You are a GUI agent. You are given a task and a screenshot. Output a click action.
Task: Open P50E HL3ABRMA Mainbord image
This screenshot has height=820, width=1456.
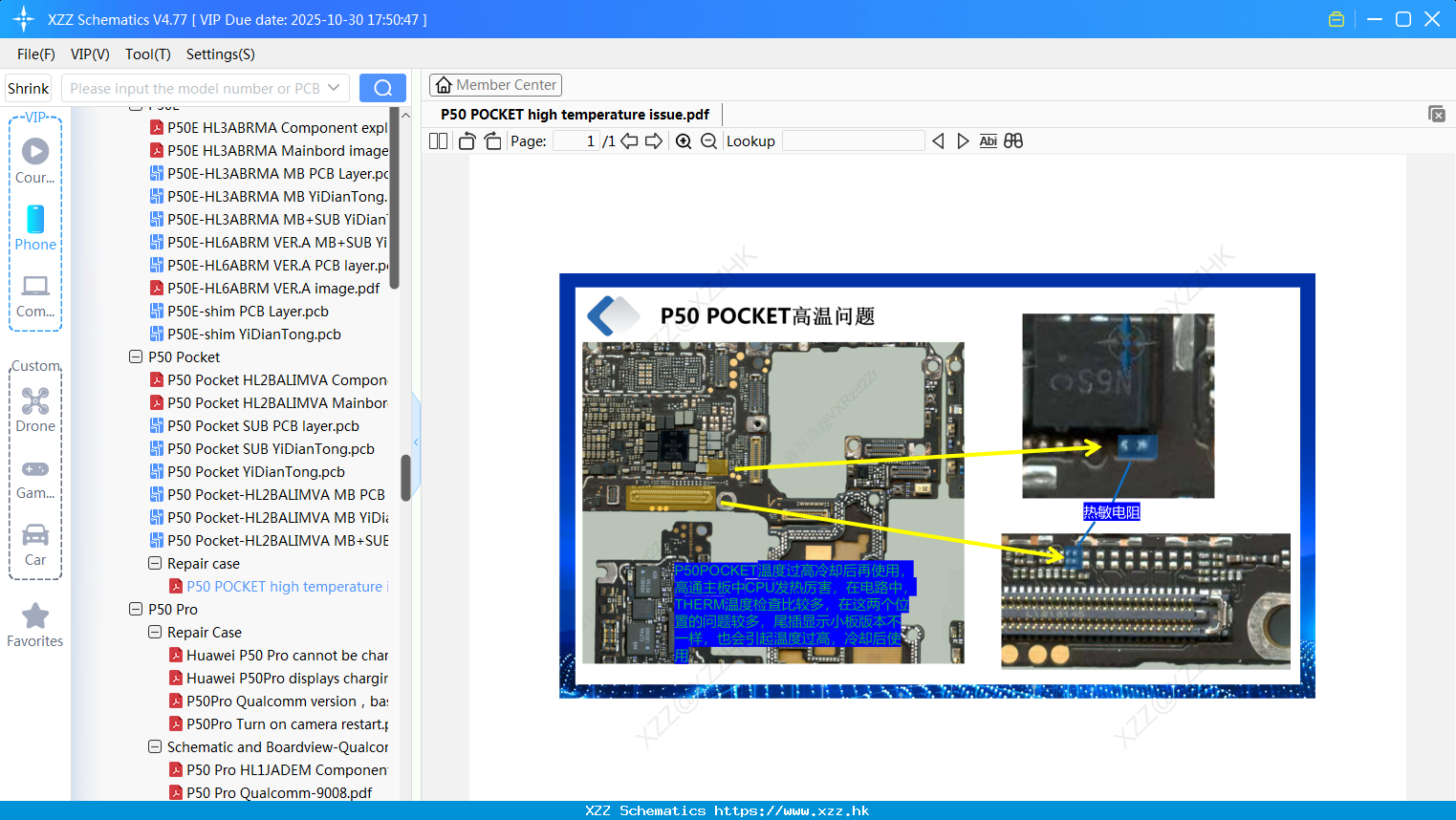pos(269,150)
